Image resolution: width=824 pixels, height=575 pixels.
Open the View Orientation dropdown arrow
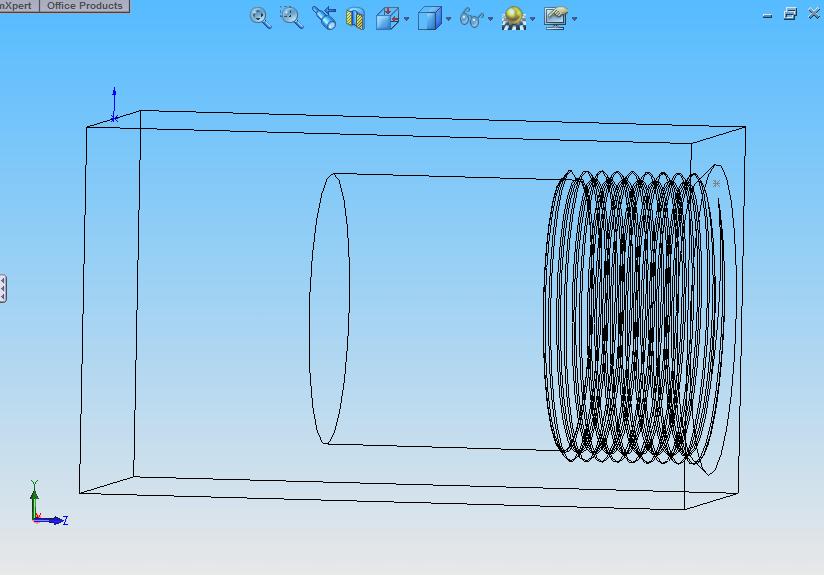click(x=407, y=19)
